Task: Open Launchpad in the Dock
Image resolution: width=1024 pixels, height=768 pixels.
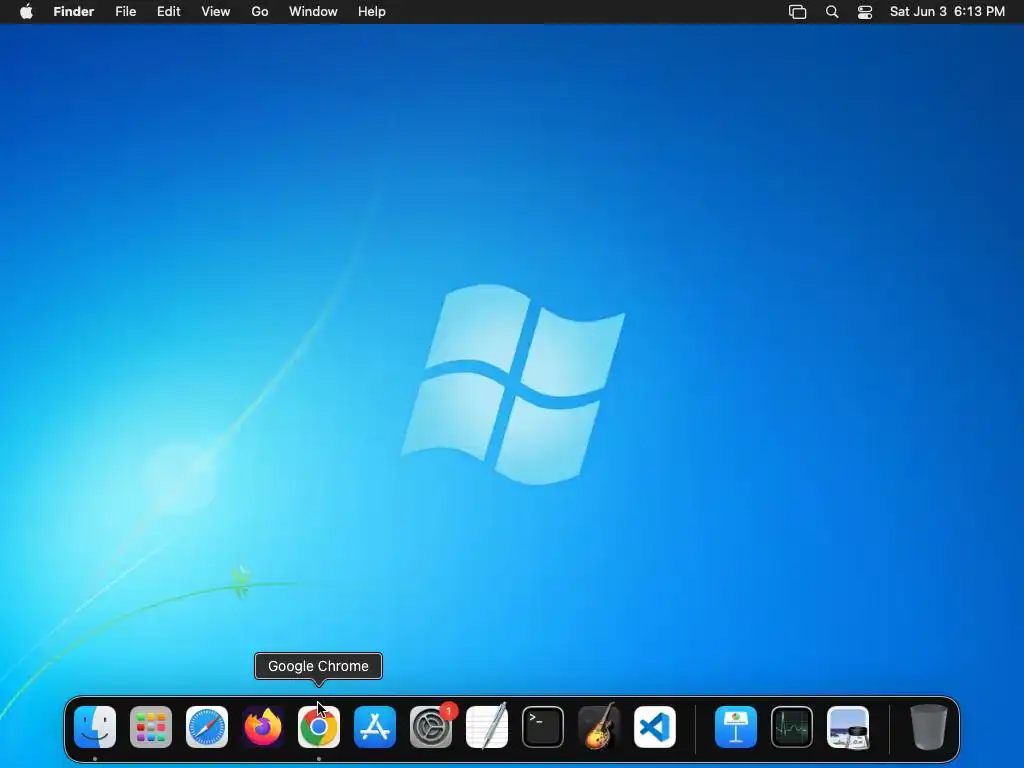Action: pyautogui.click(x=151, y=727)
